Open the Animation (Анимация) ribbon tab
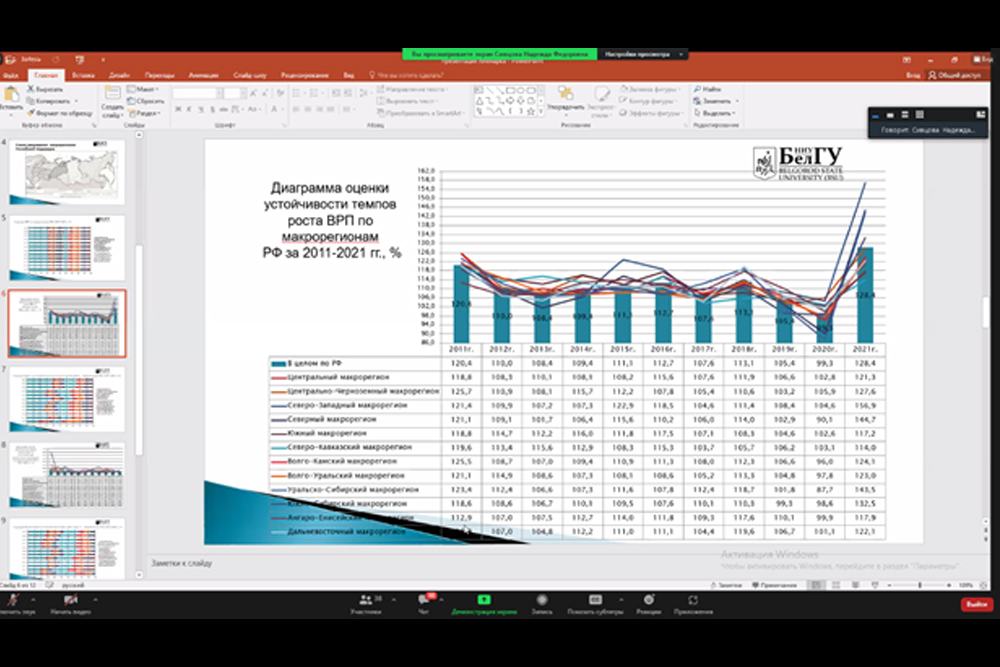The width and height of the screenshot is (1000, 667). pyautogui.click(x=203, y=75)
